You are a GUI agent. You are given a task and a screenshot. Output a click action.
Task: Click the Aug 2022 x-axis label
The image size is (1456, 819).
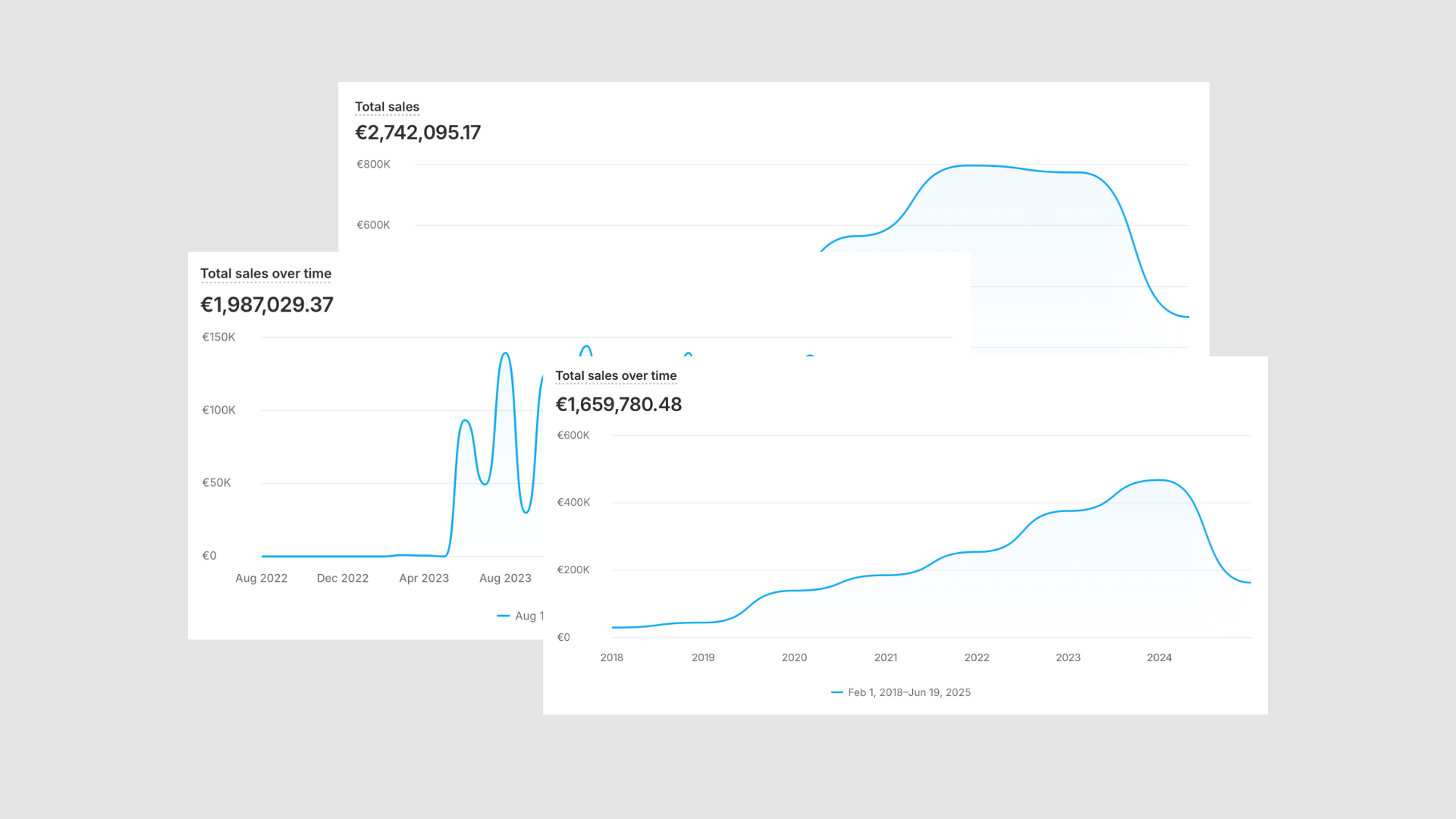tap(262, 579)
